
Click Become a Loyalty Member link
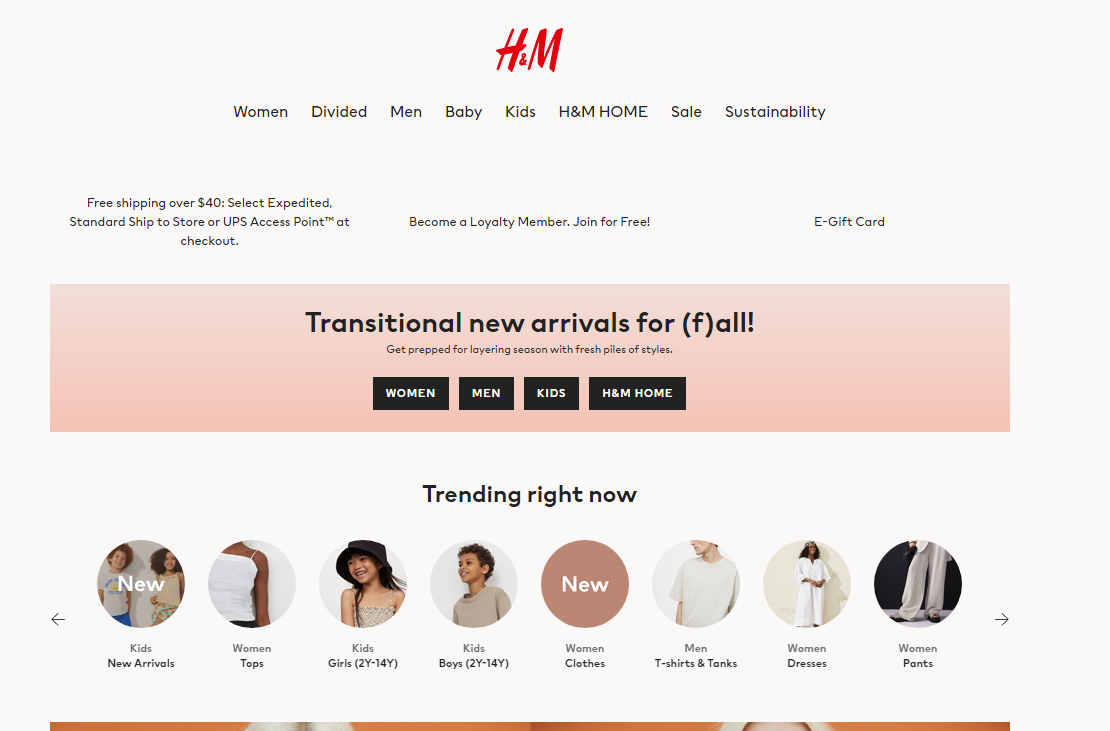click(x=530, y=221)
